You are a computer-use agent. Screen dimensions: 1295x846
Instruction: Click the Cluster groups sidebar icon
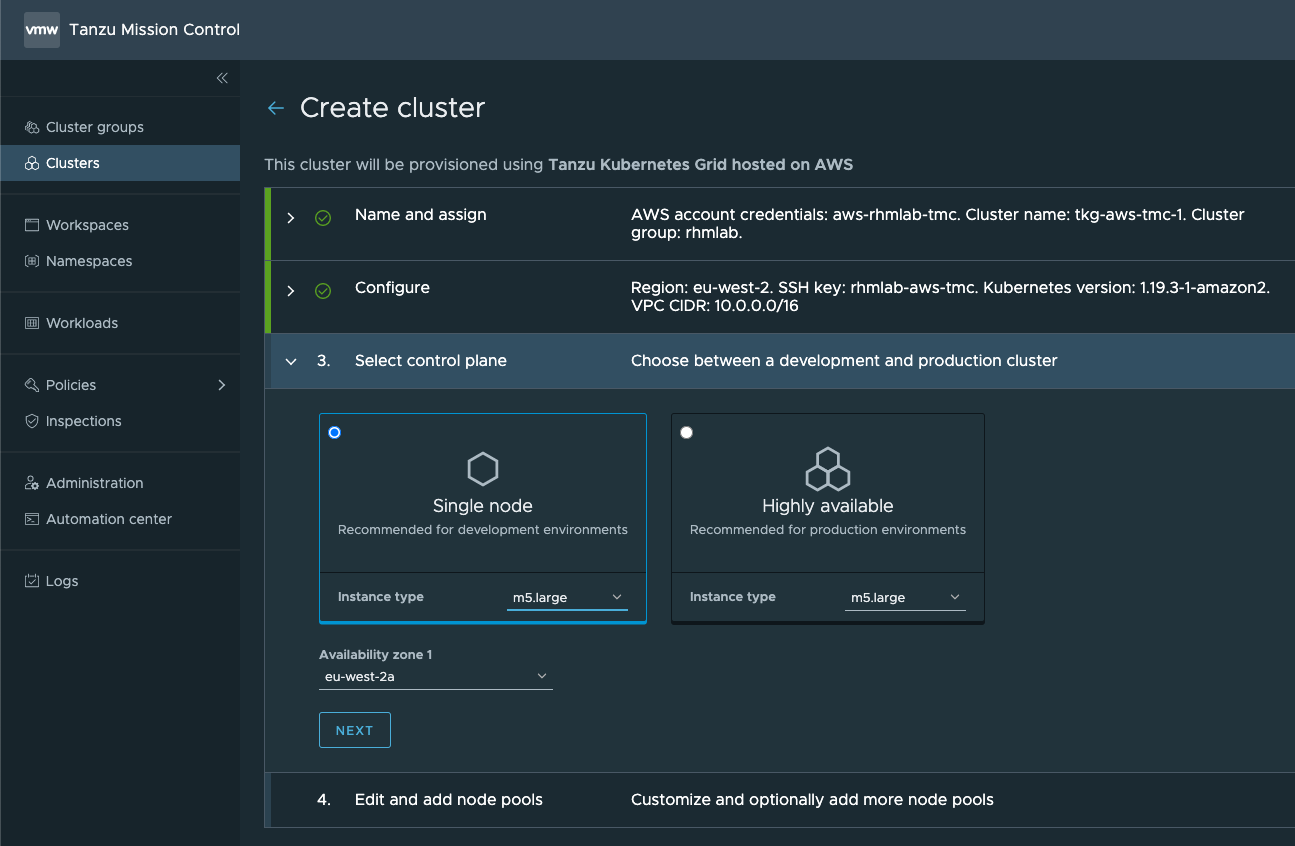point(32,127)
